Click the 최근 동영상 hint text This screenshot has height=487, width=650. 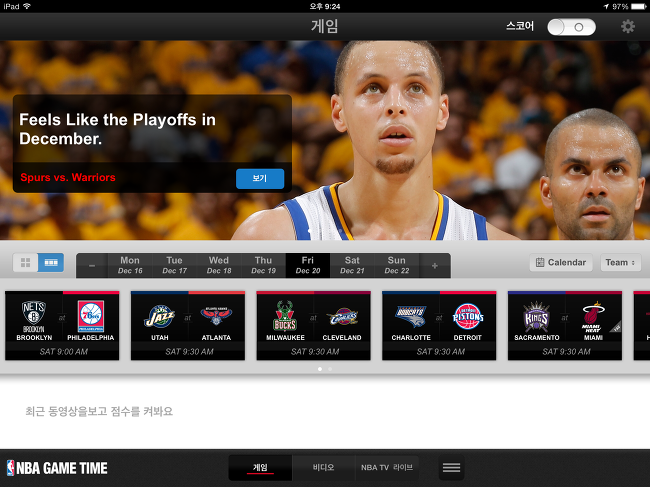pyautogui.click(x=99, y=411)
